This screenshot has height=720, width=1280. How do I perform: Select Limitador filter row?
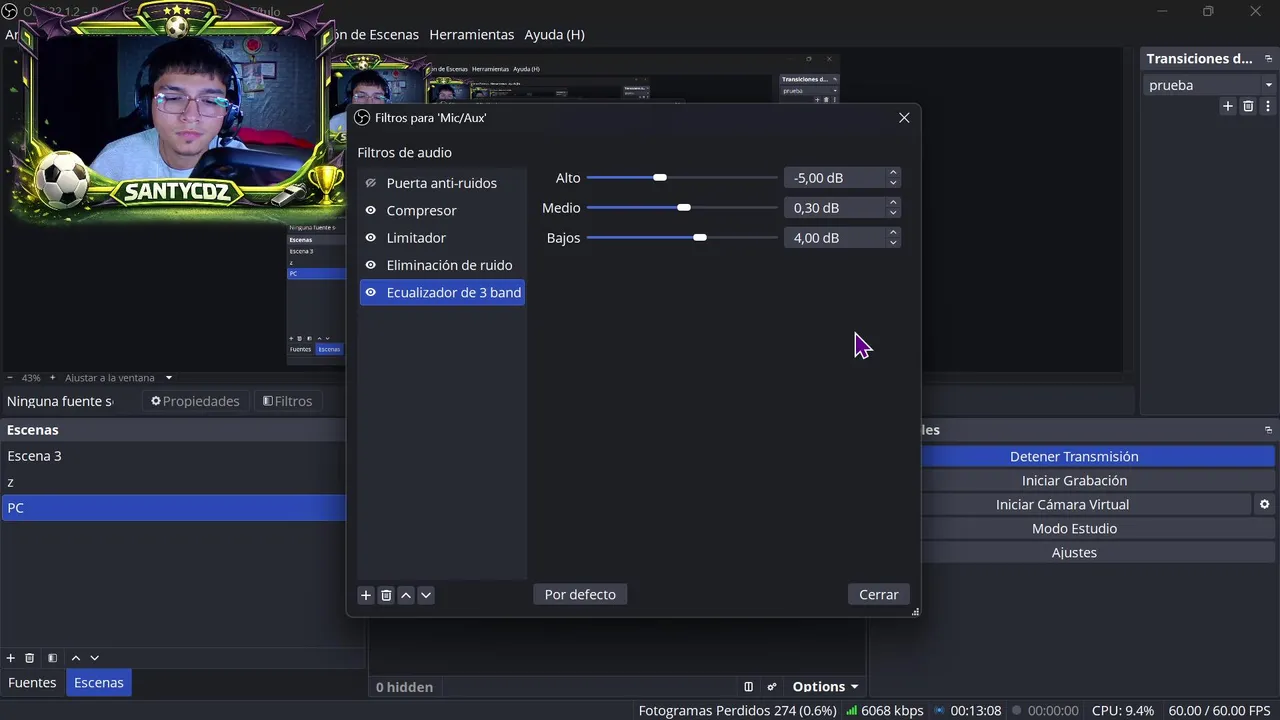[442, 238]
